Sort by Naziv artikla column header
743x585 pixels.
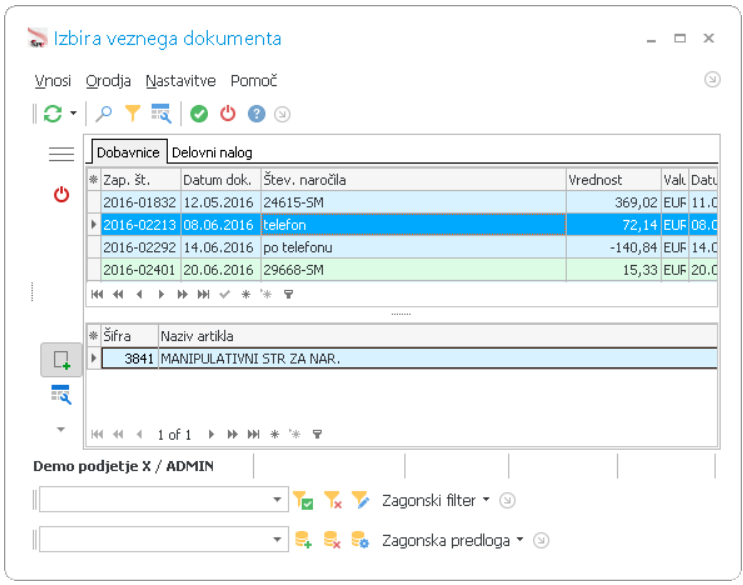click(x=438, y=336)
